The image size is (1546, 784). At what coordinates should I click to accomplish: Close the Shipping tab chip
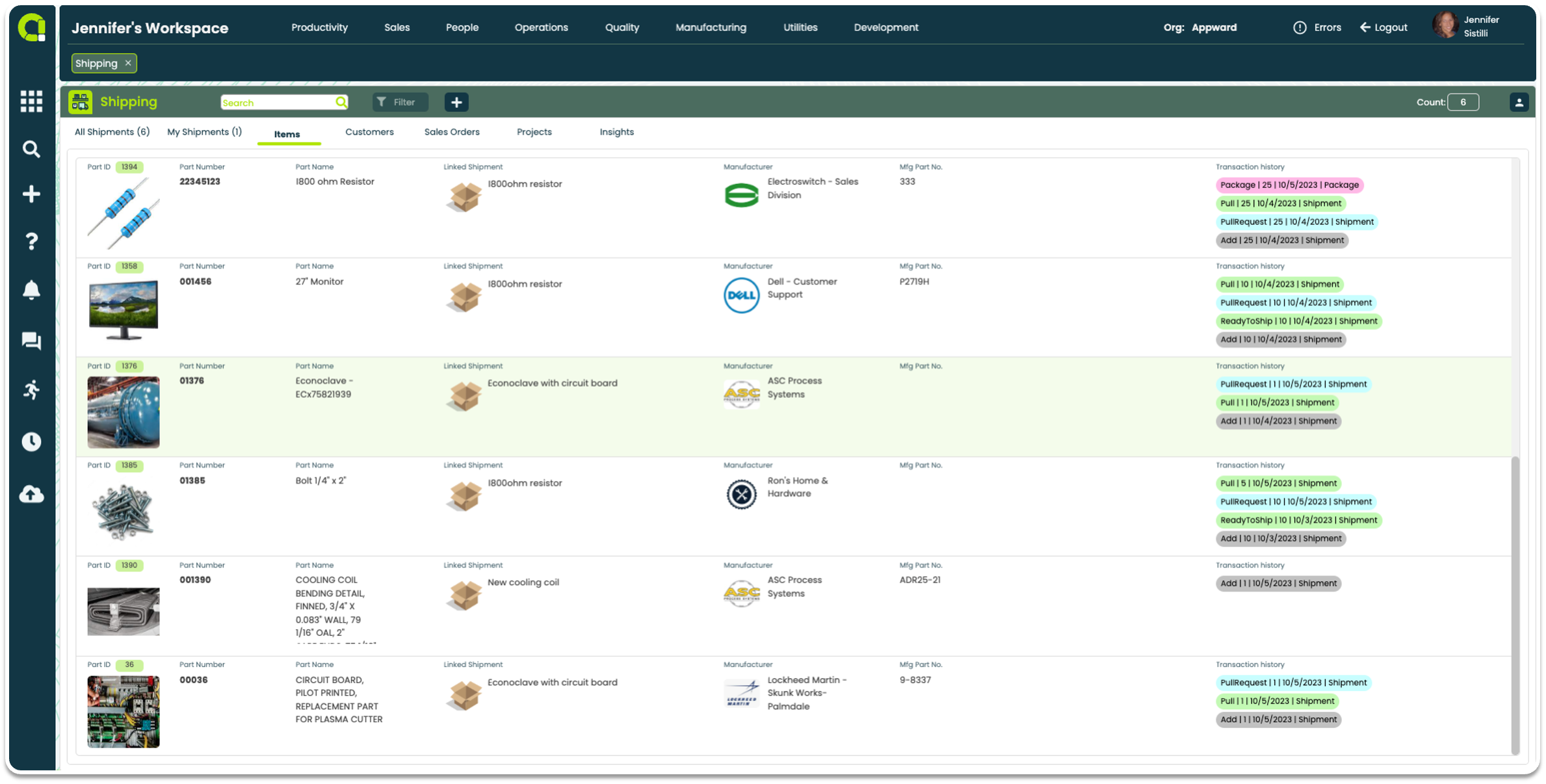point(128,63)
